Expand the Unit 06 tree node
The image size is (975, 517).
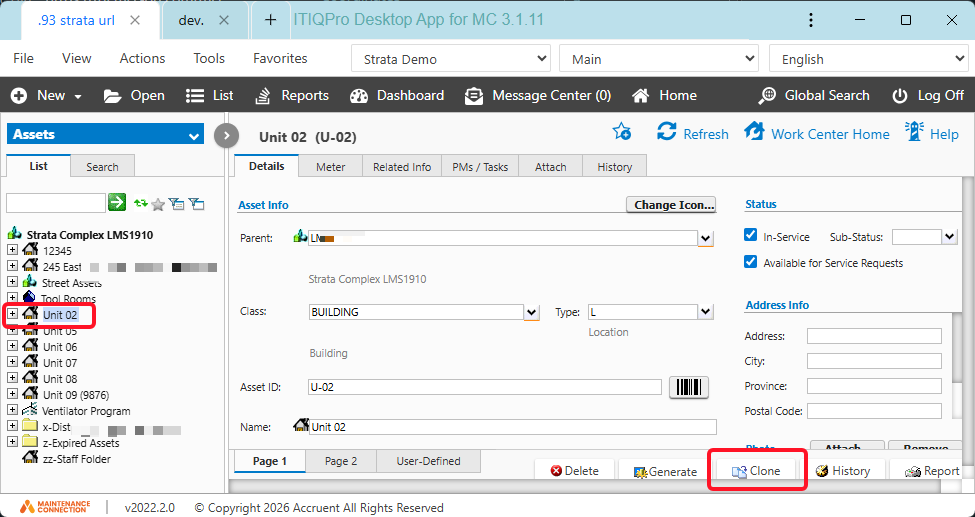(x=12, y=346)
